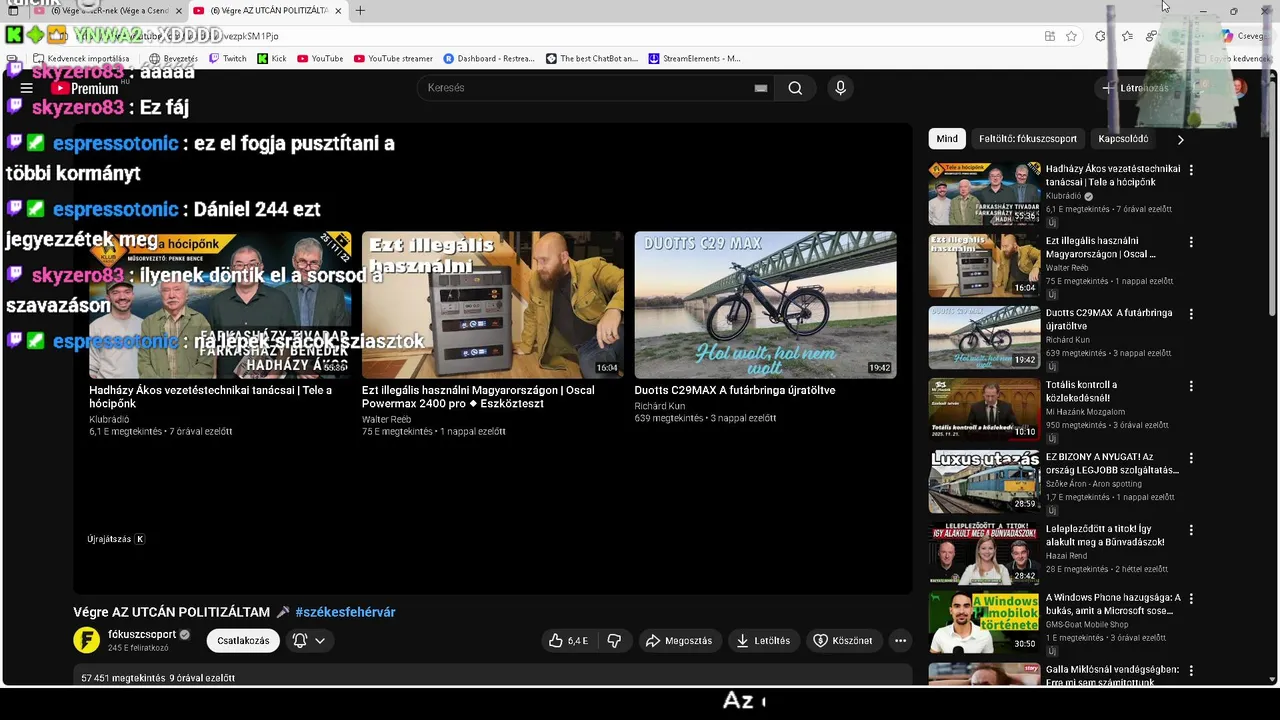
Task: Expand the notification bell dropdown
Action: coord(309,641)
